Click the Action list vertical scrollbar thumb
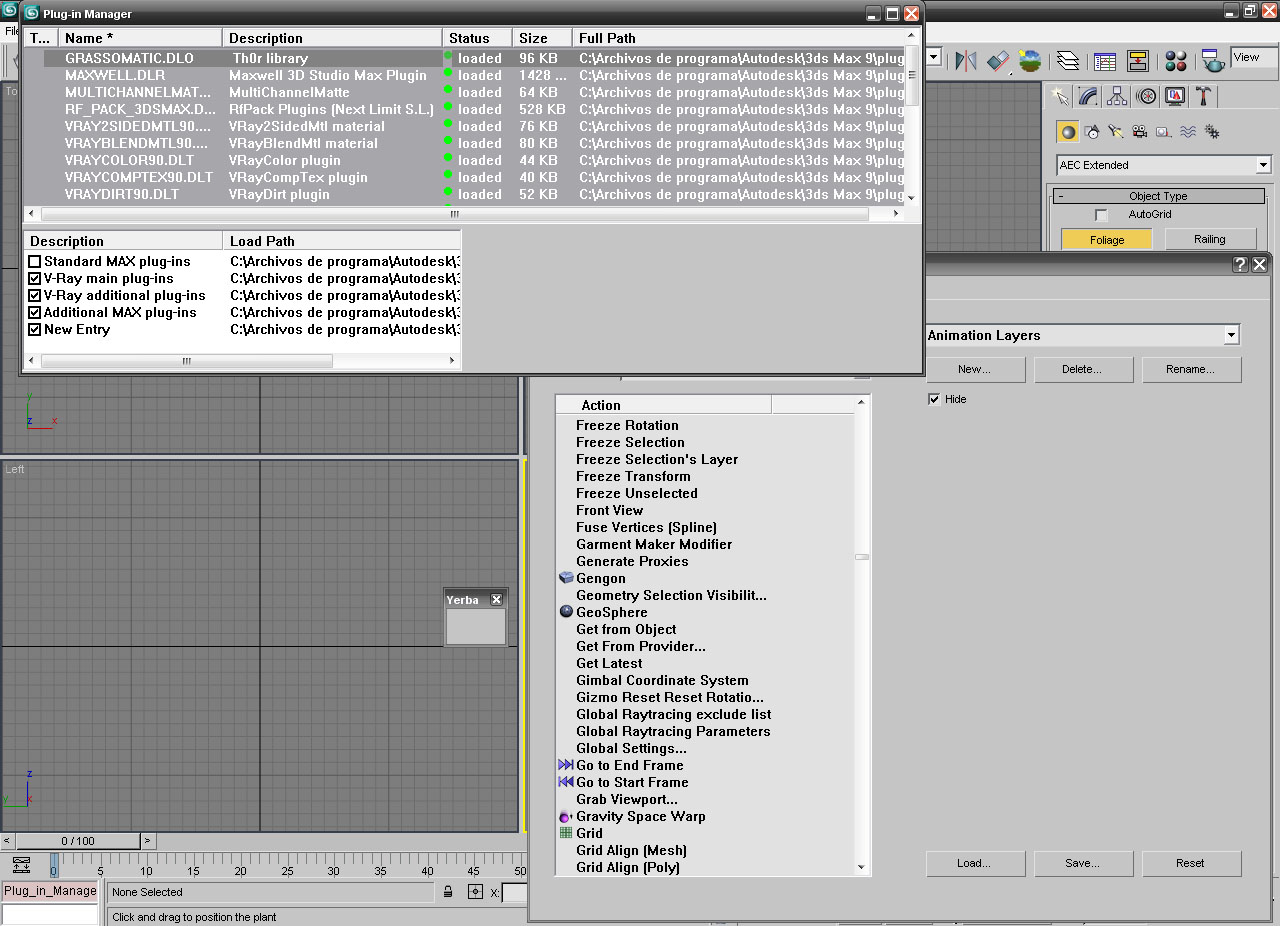The width and height of the screenshot is (1280, 926). click(x=862, y=557)
